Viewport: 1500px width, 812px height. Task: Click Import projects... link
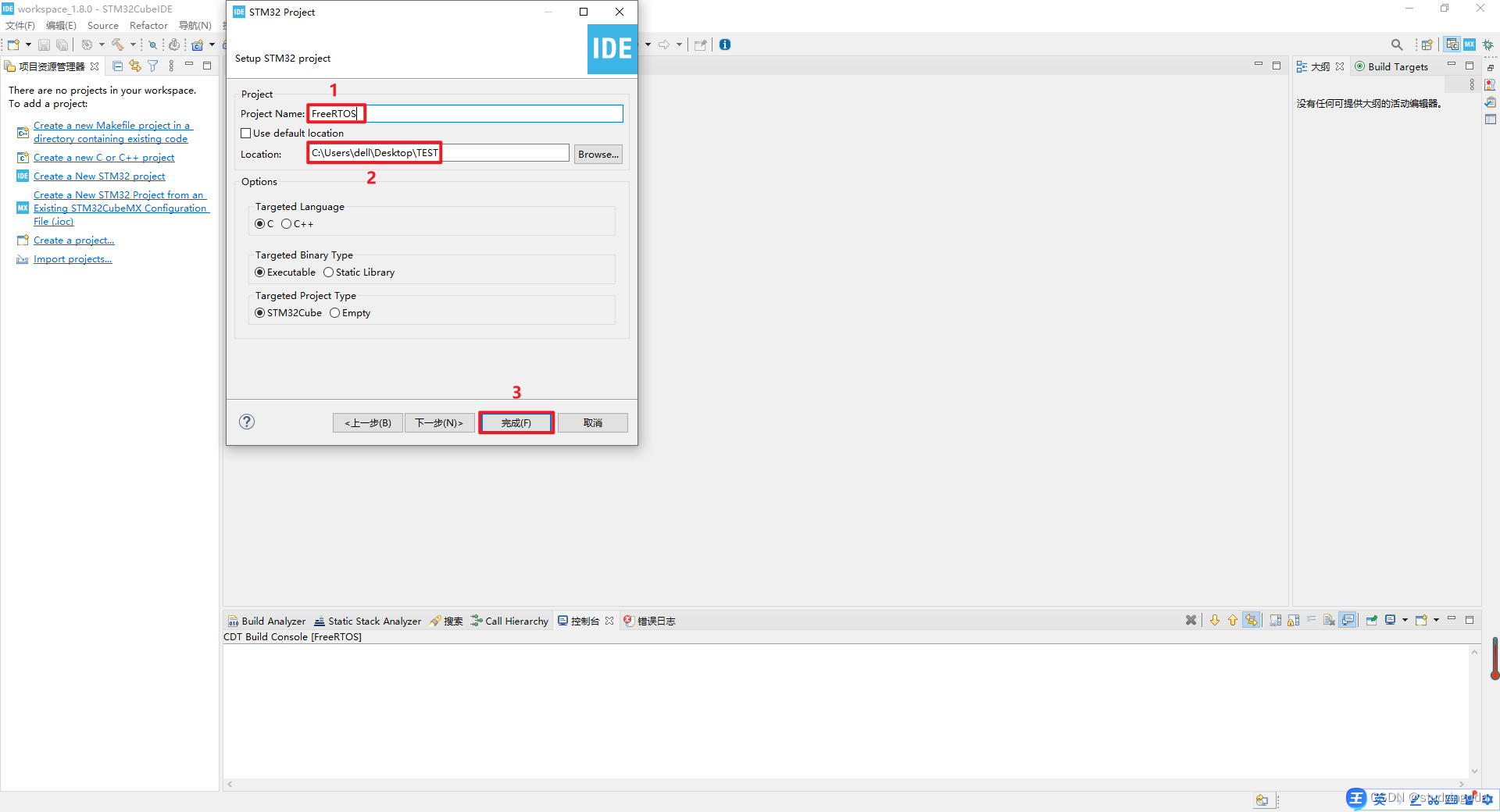pos(73,259)
